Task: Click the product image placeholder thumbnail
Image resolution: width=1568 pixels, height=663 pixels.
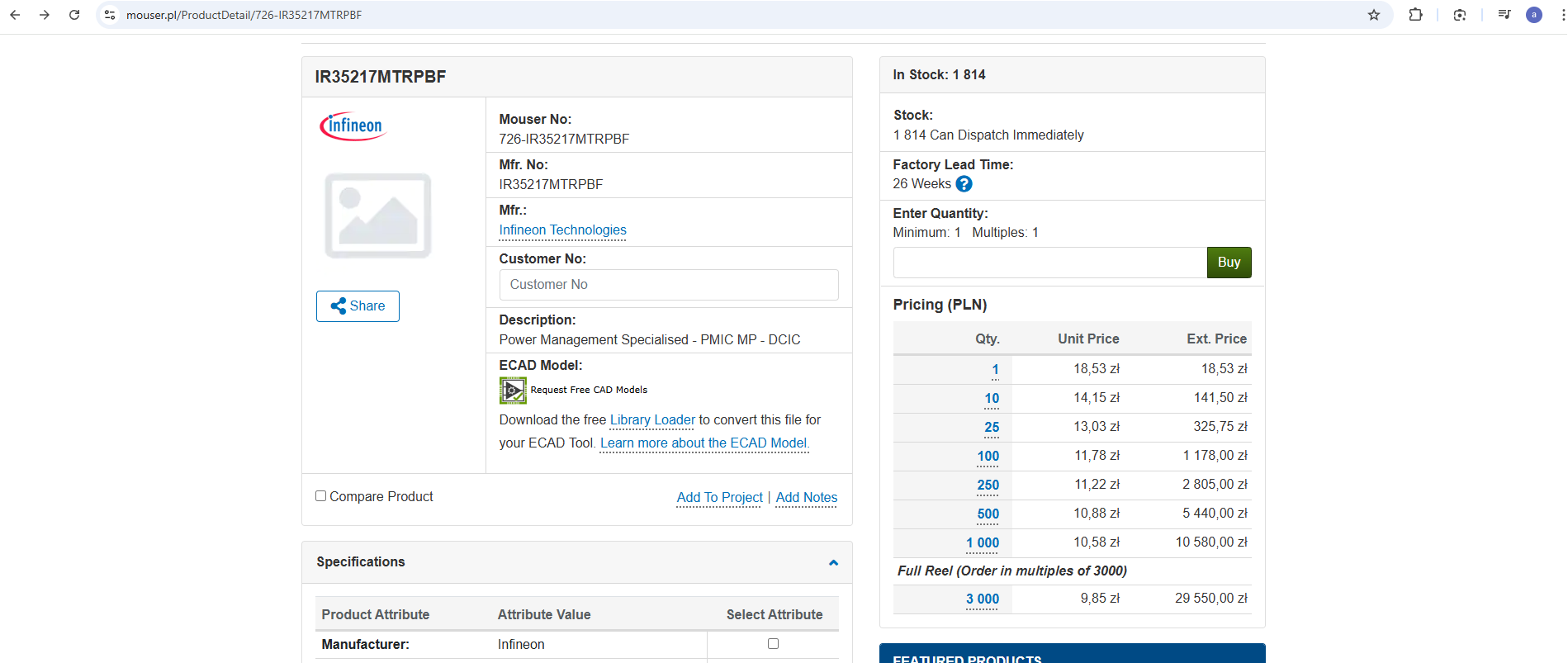Action: [x=378, y=215]
